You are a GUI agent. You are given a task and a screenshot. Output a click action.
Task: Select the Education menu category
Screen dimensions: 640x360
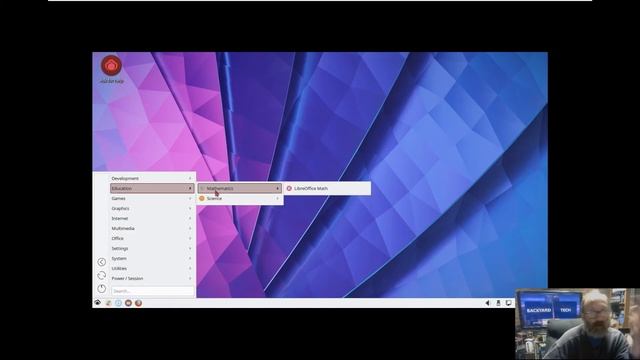151,188
